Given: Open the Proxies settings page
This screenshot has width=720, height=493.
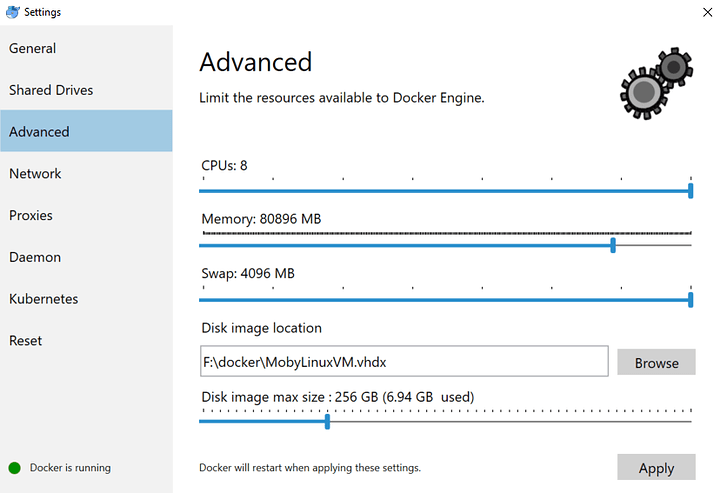Looking at the screenshot, I should (x=31, y=216).
